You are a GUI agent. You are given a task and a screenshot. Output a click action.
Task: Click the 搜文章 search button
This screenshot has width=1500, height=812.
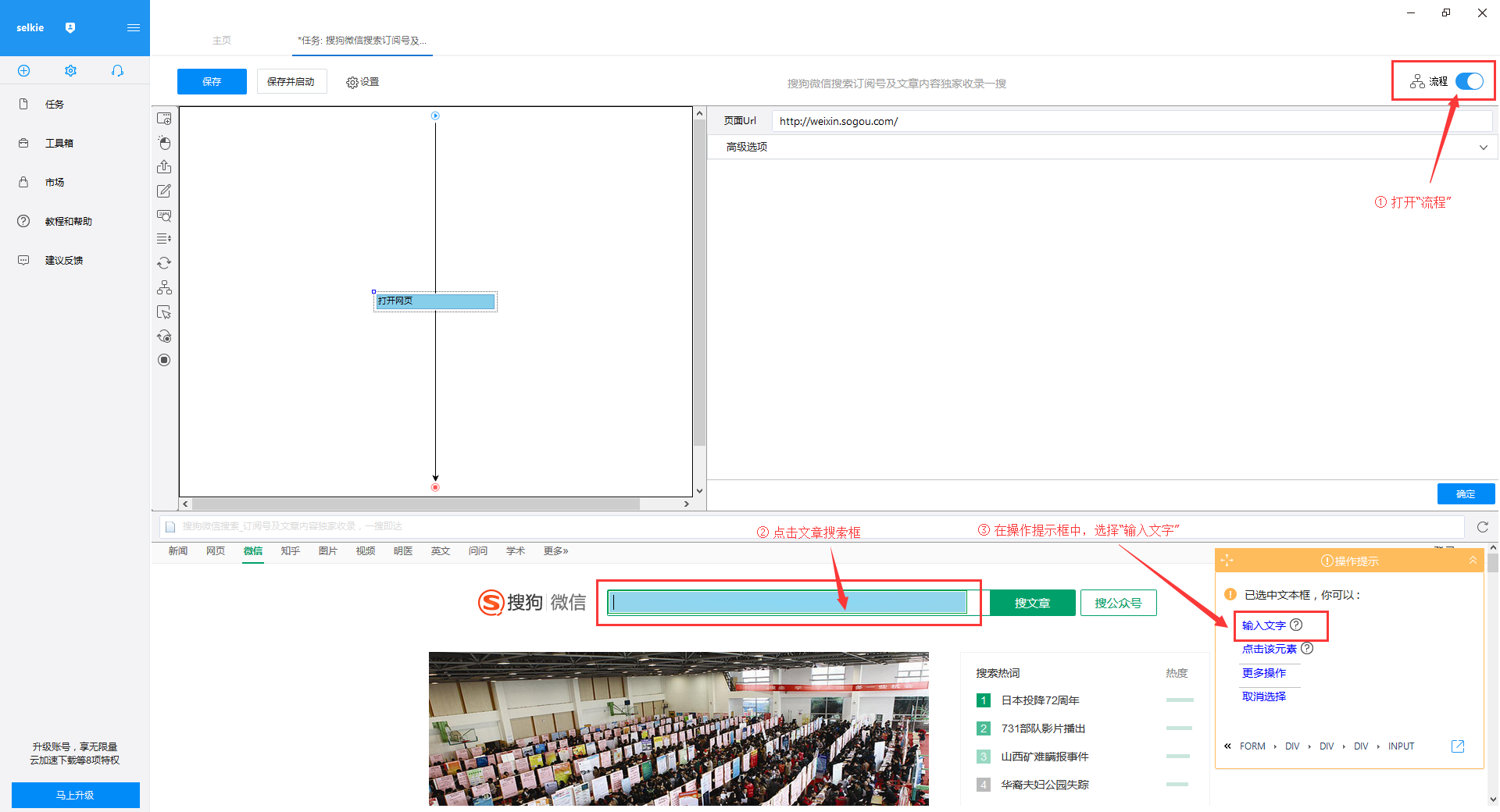1032,603
